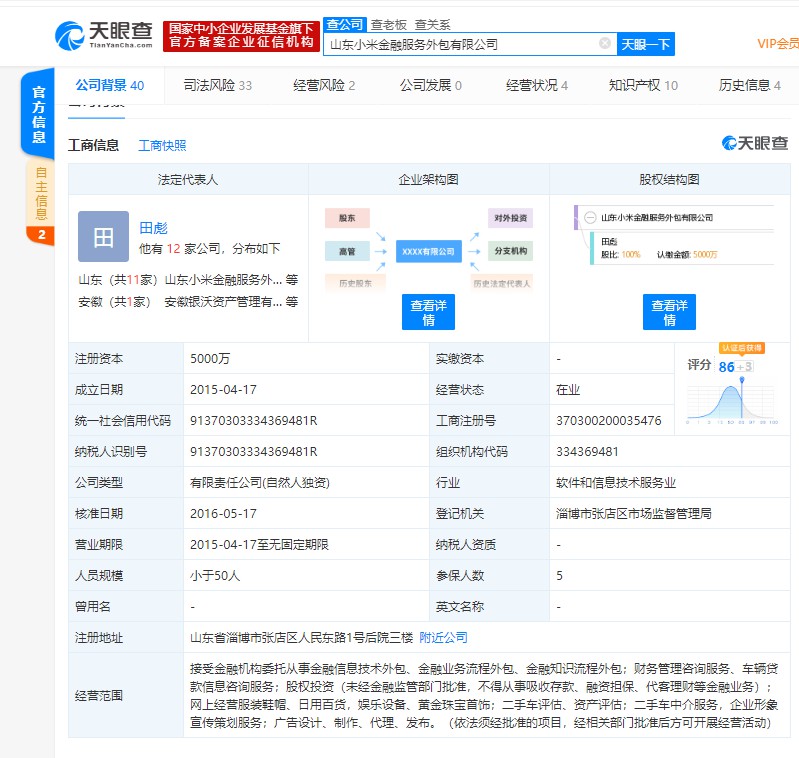Open the 知识产权 10 tab

(643, 85)
